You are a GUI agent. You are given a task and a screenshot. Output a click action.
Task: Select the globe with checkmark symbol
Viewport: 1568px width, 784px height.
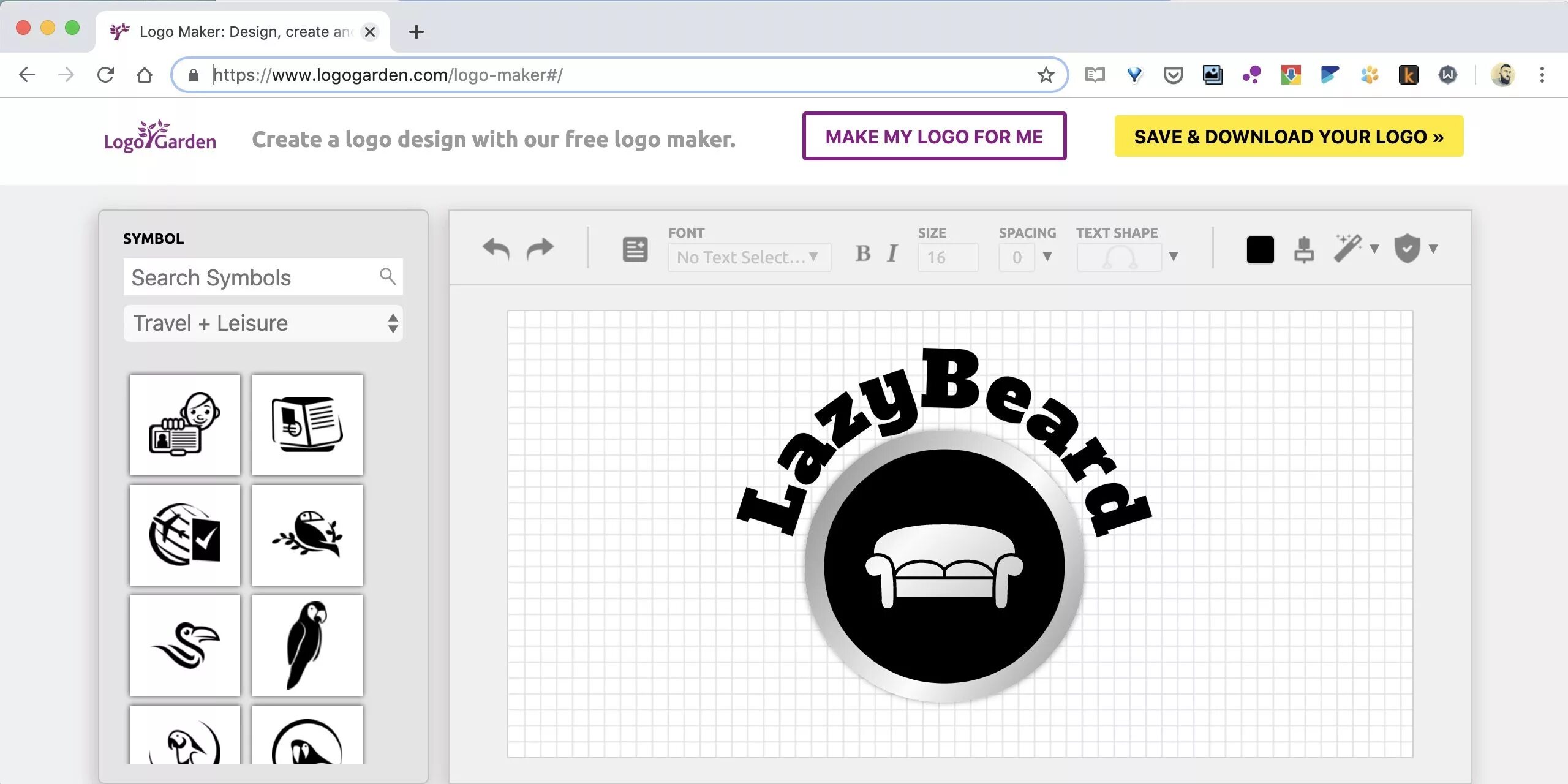click(x=185, y=535)
